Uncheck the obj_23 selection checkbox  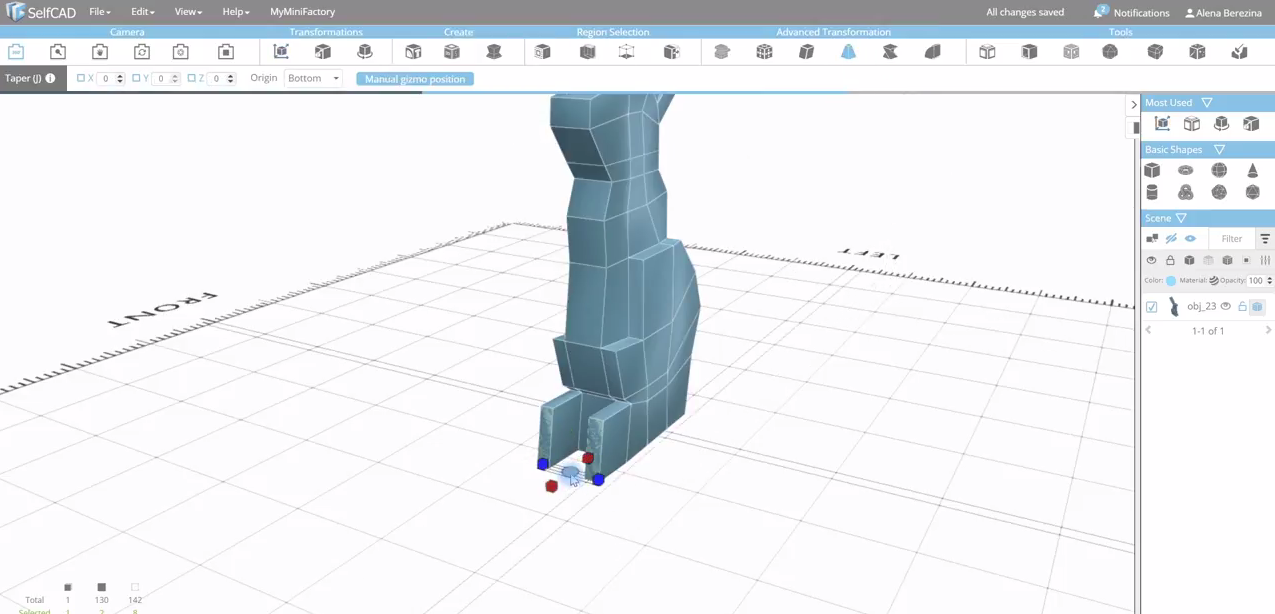coord(1152,307)
